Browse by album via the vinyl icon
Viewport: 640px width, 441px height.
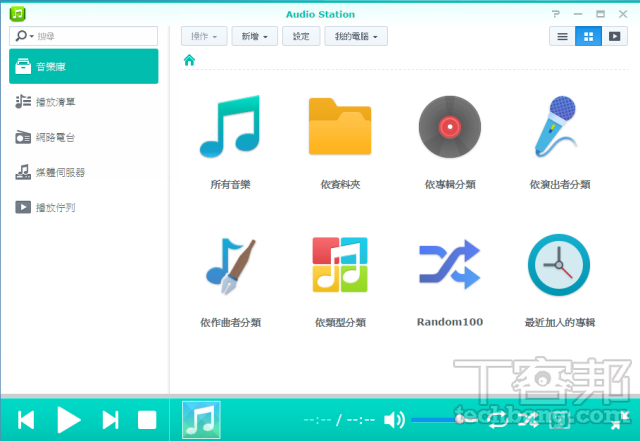(x=449, y=128)
